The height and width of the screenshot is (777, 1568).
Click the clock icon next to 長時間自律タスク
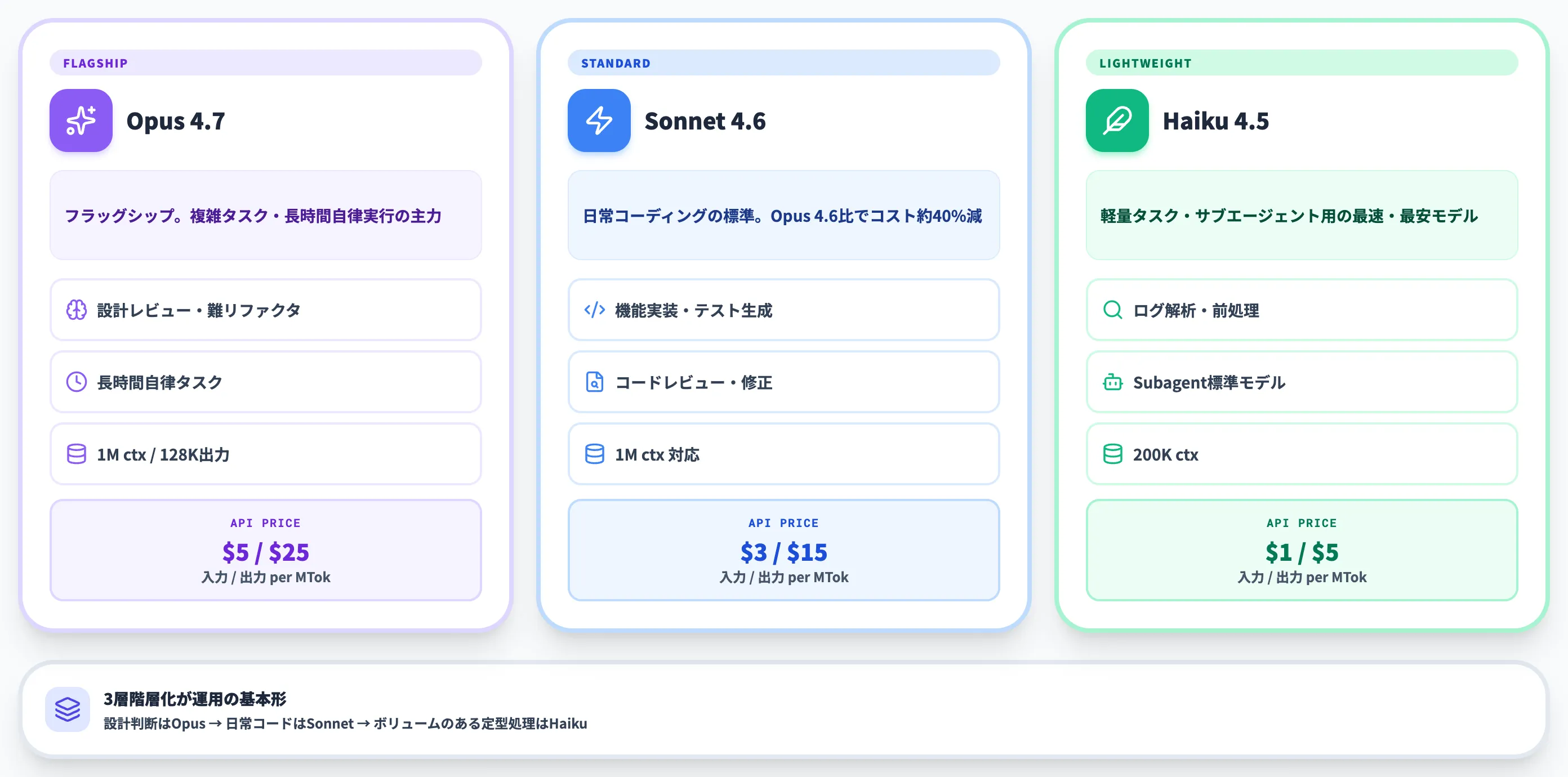76,382
